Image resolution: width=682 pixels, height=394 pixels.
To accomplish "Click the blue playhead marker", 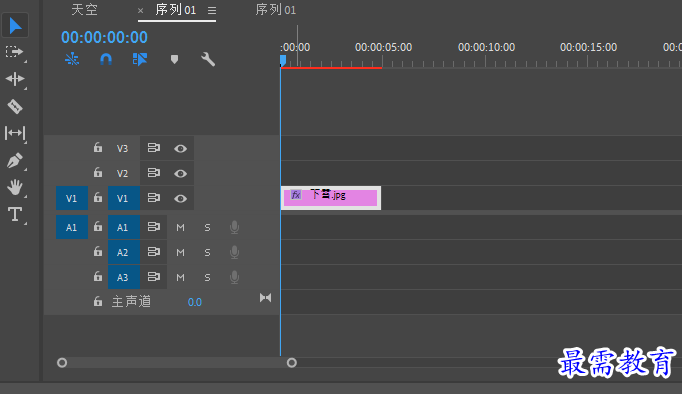I will [x=283, y=60].
